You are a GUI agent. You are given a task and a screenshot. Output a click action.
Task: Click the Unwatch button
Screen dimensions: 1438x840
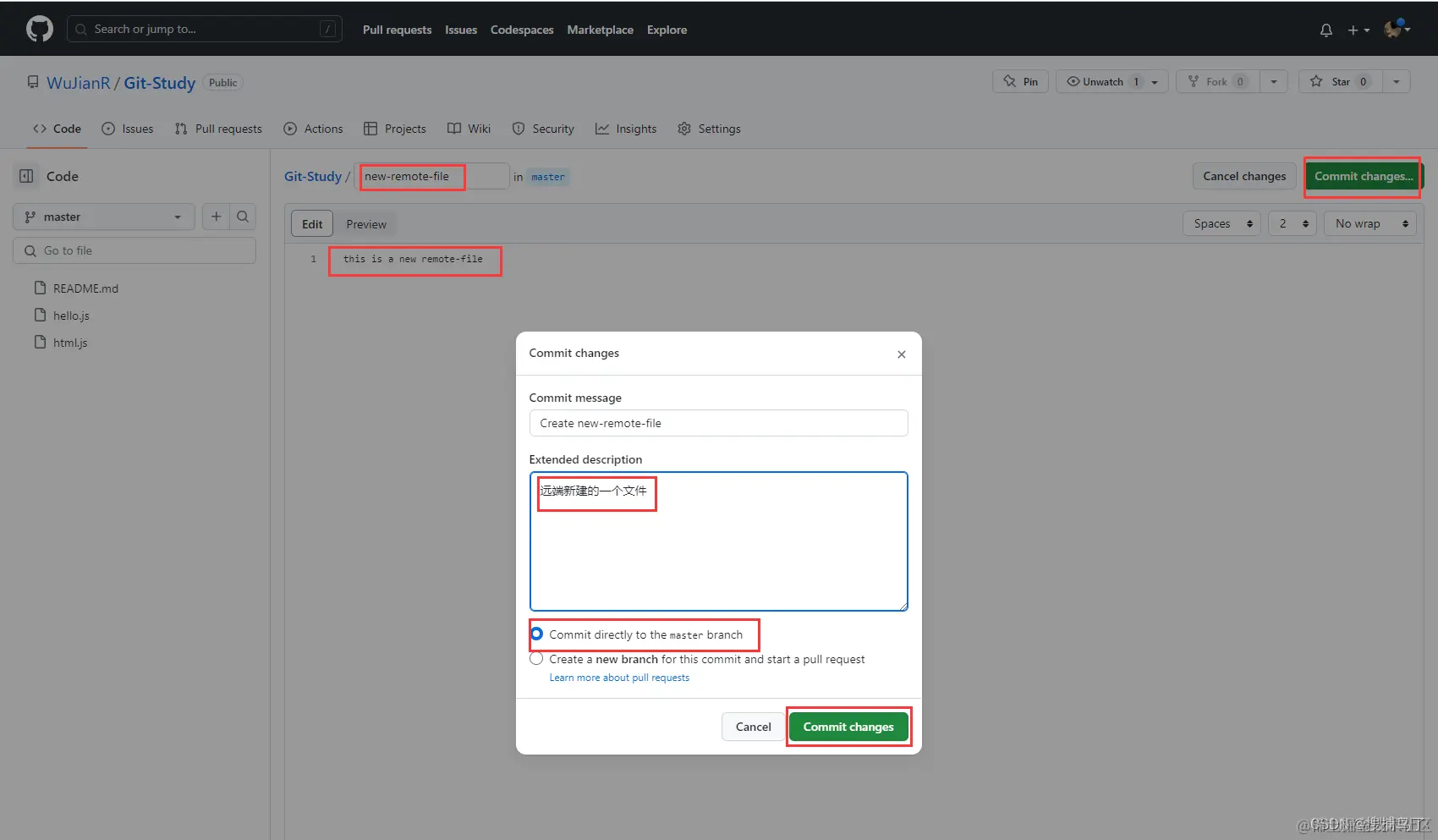point(1101,82)
